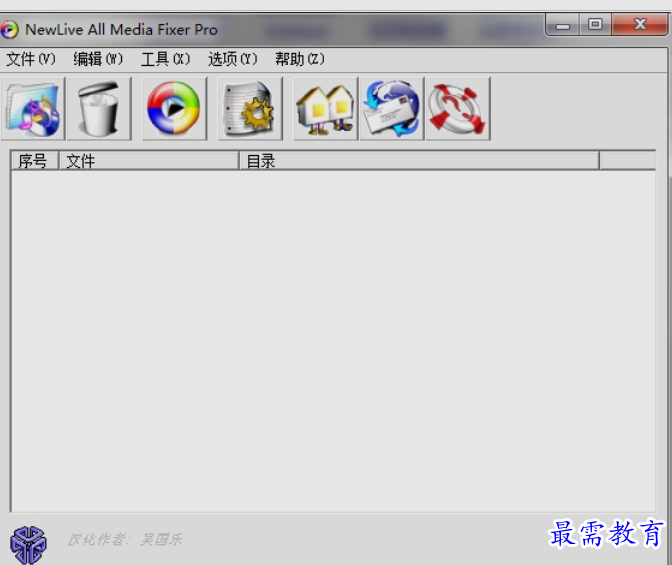Open settings via notepad gear icon
Viewport: 672px width, 565px height.
pos(250,109)
